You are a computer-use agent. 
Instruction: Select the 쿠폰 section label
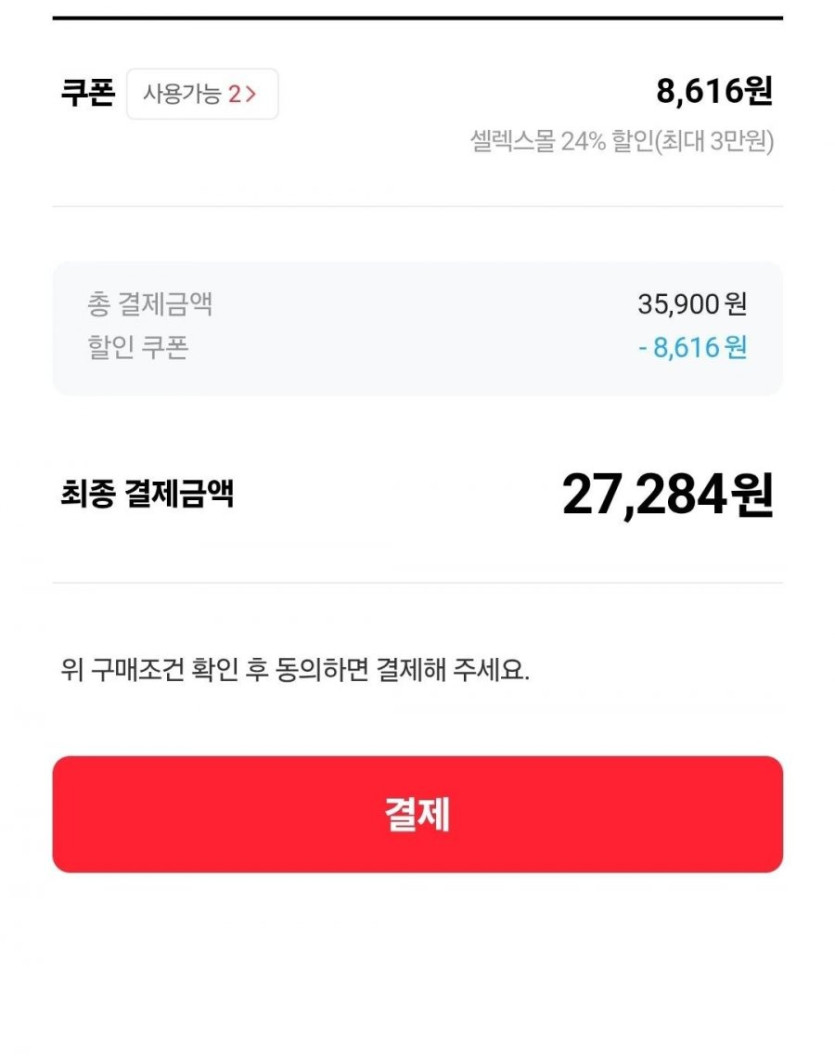click(88, 94)
